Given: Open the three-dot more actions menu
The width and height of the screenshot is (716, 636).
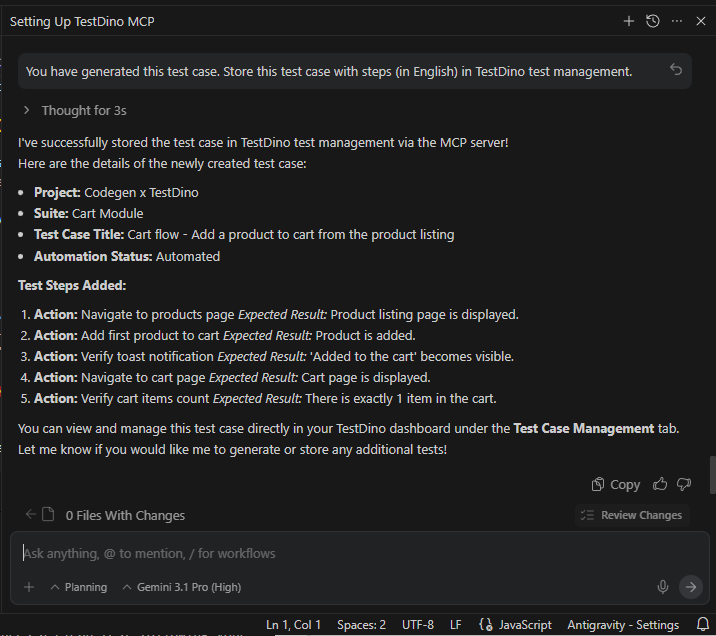Looking at the screenshot, I should point(677,21).
